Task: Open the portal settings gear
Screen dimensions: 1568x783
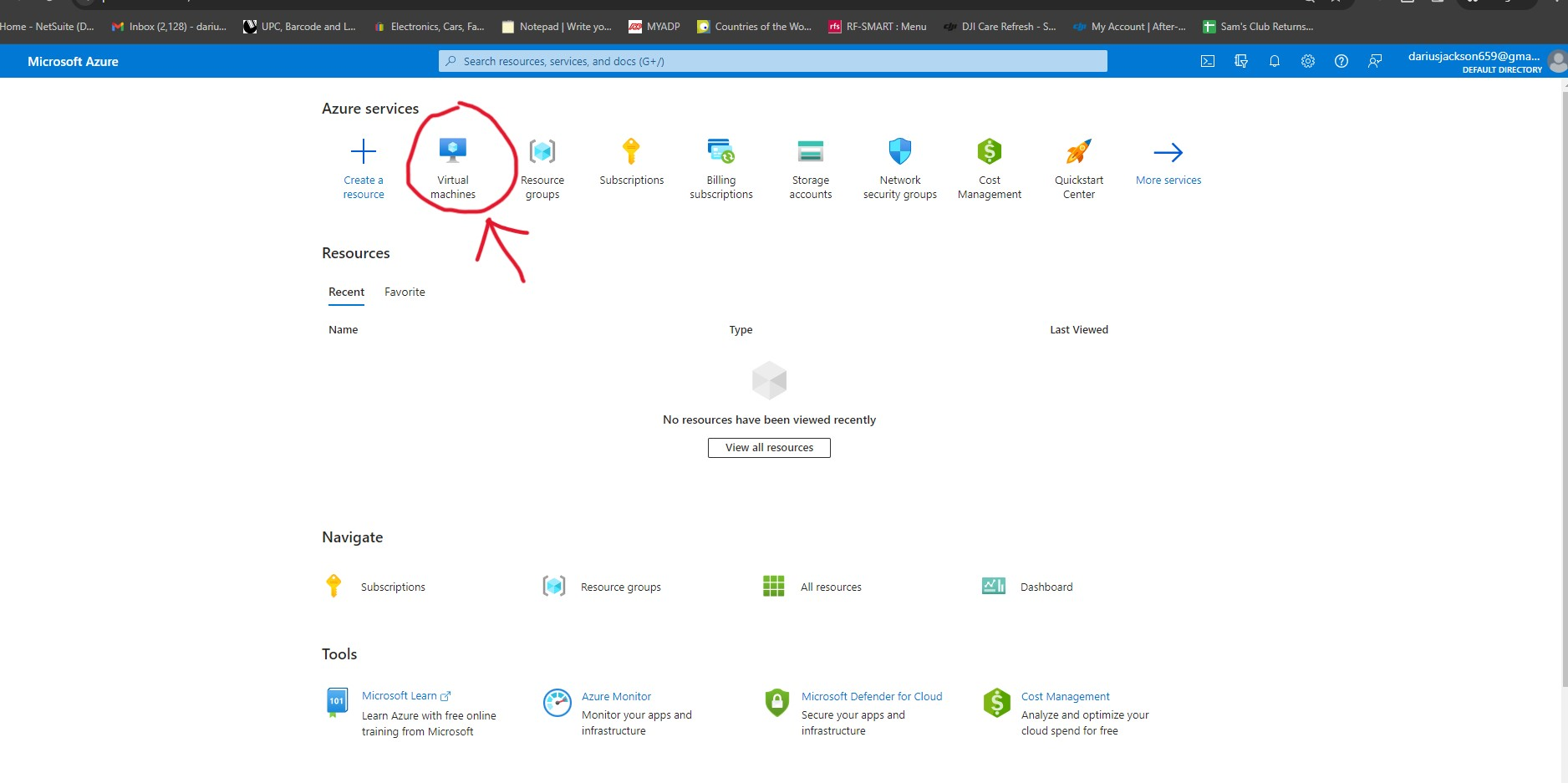Action: click(x=1307, y=60)
